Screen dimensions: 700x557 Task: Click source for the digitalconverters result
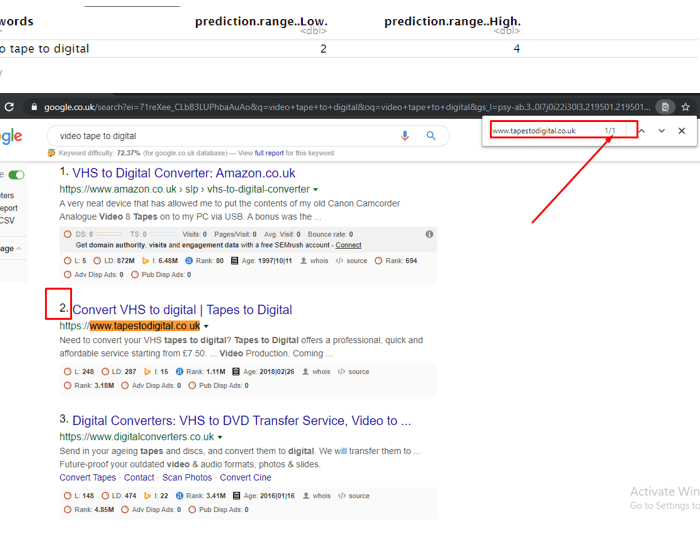(354, 496)
